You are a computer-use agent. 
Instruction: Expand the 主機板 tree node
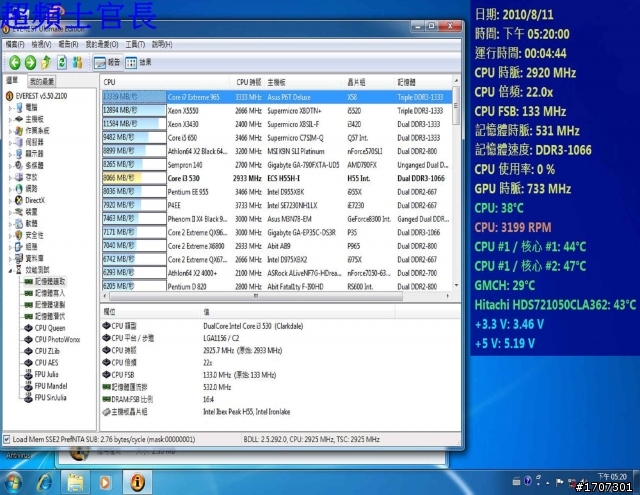point(11,120)
